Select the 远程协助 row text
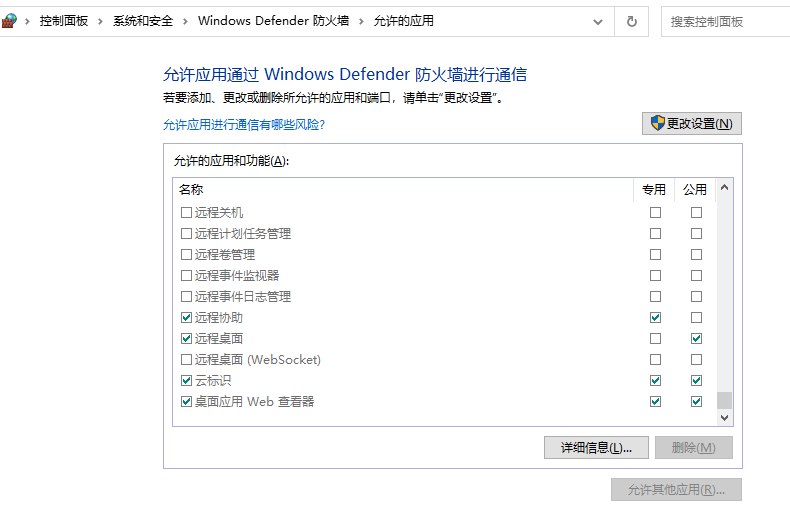This screenshot has width=790, height=519. [219, 317]
